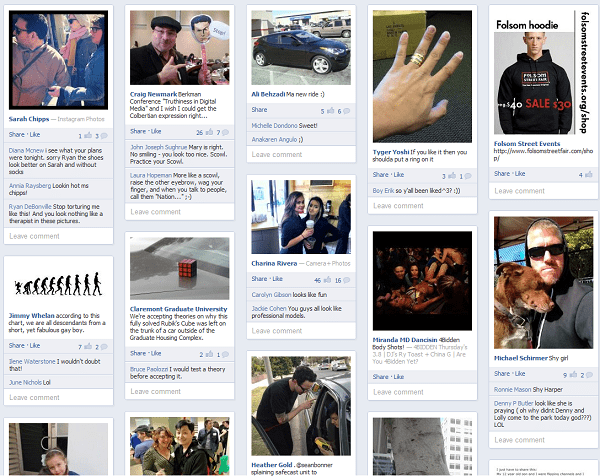Click the comment bubble icon on Charina Rivera post
Screen dimensions: 600x476
(346, 280)
